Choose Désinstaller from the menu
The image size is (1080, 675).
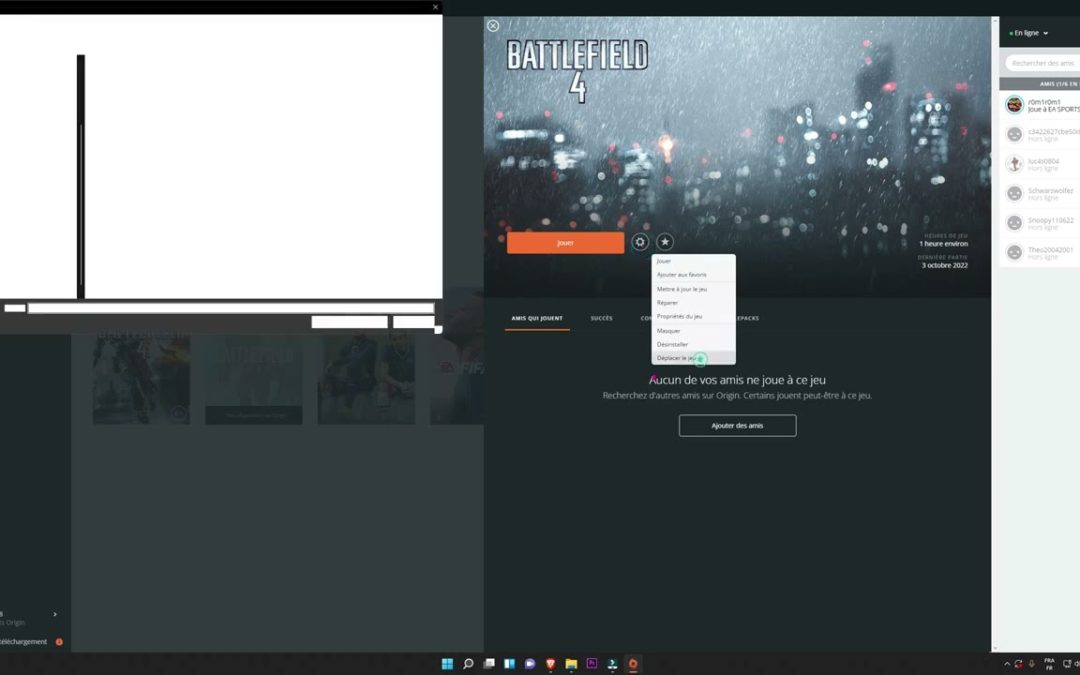point(694,344)
